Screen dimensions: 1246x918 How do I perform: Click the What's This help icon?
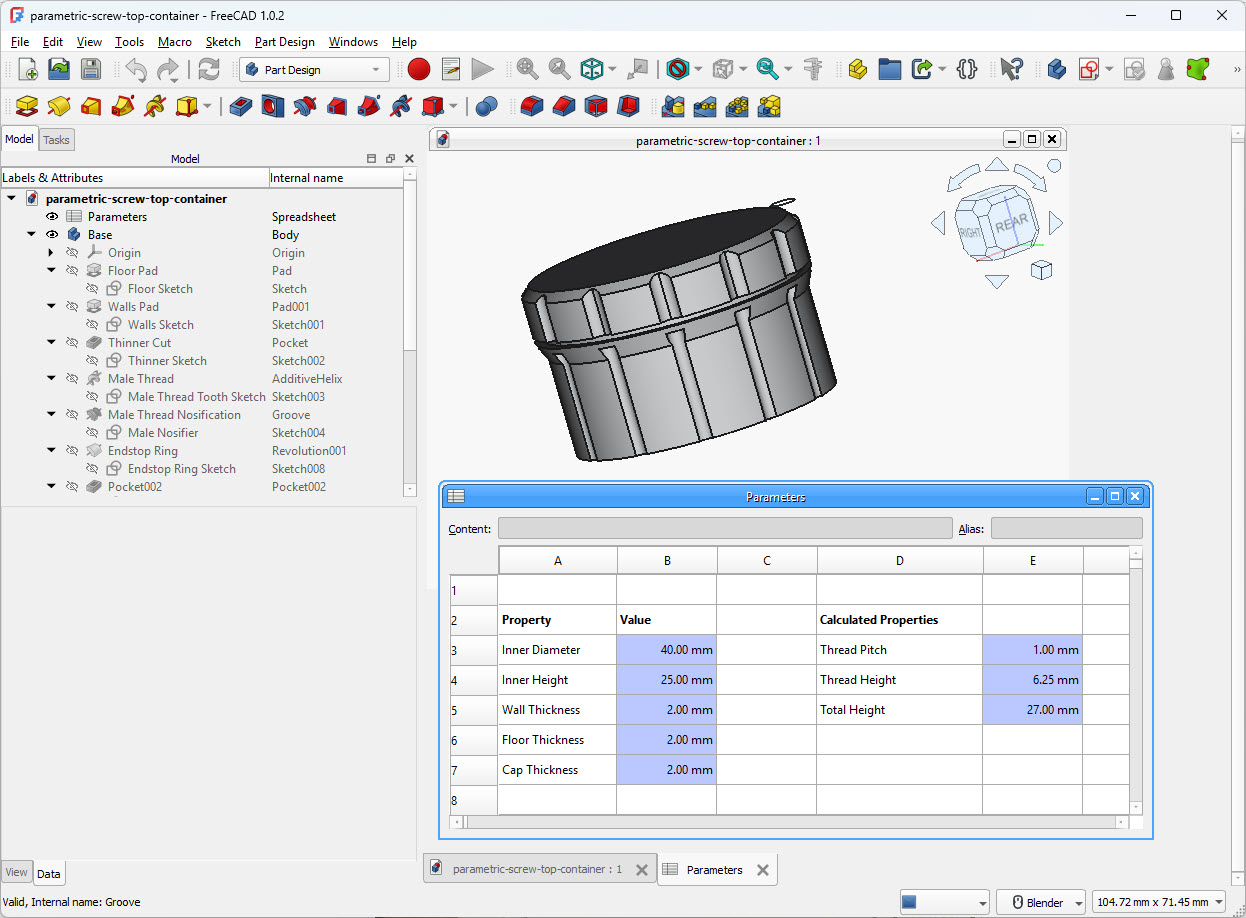pyautogui.click(x=1011, y=69)
